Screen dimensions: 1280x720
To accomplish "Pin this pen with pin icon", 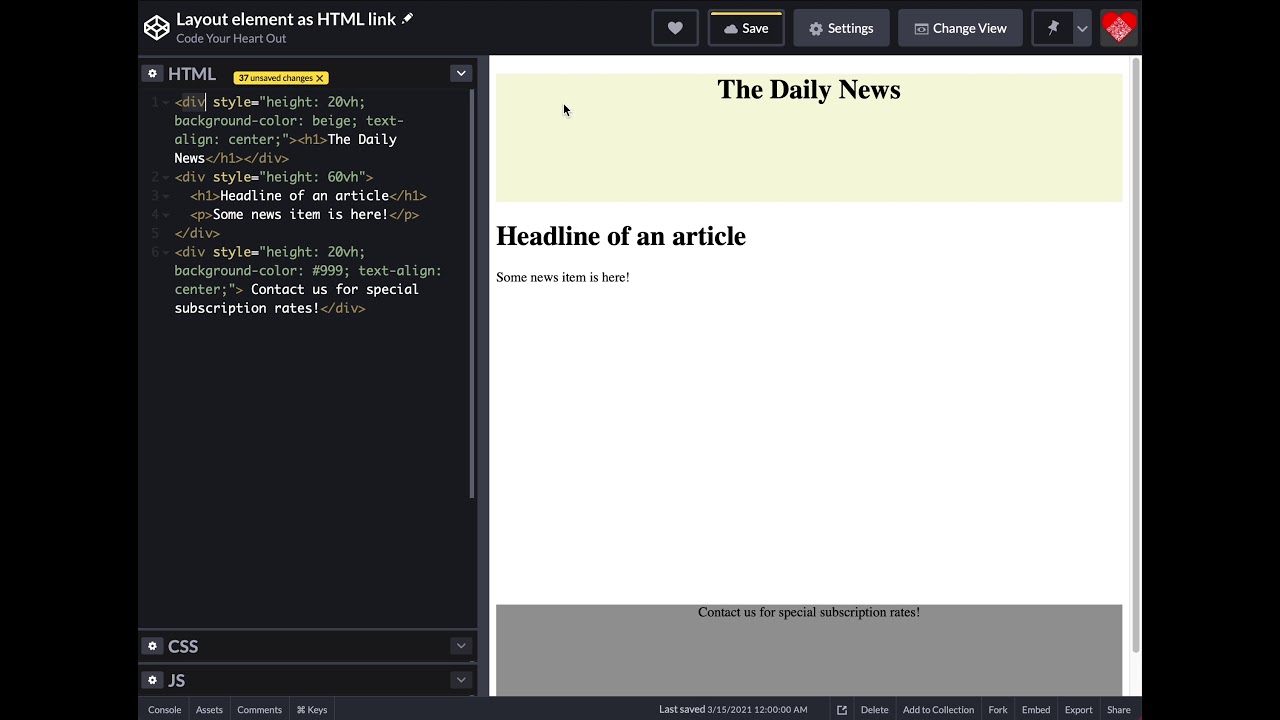I will 1053,28.
